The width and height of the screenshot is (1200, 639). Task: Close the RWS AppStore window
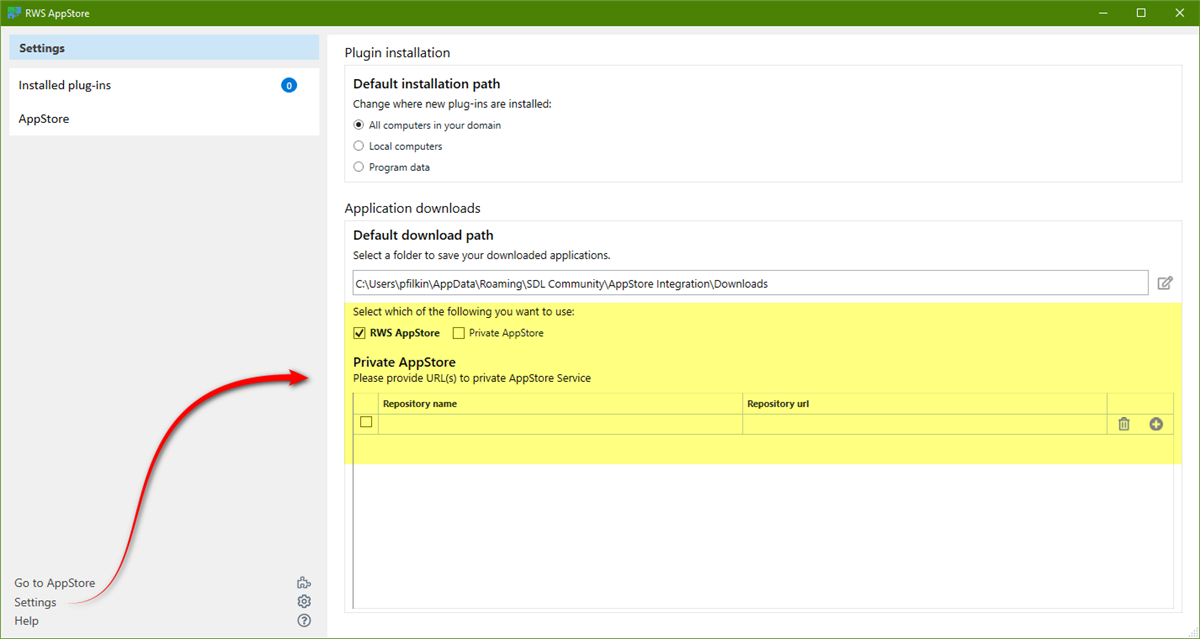tap(1180, 13)
